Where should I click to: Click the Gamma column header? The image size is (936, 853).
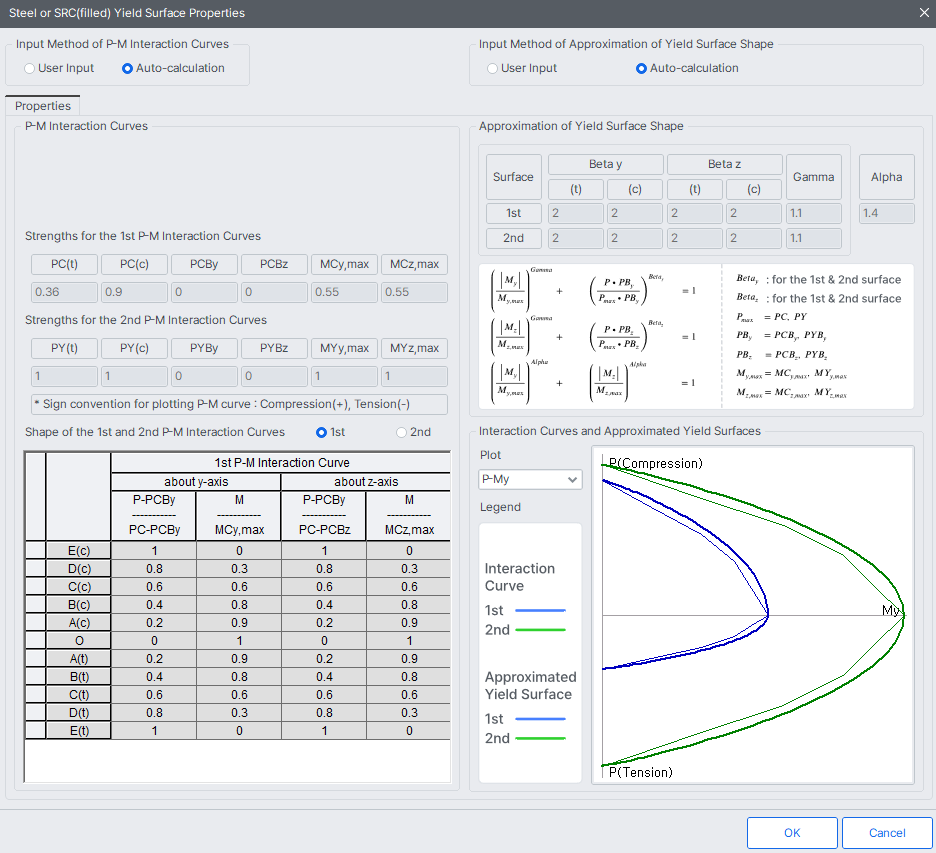(814, 177)
